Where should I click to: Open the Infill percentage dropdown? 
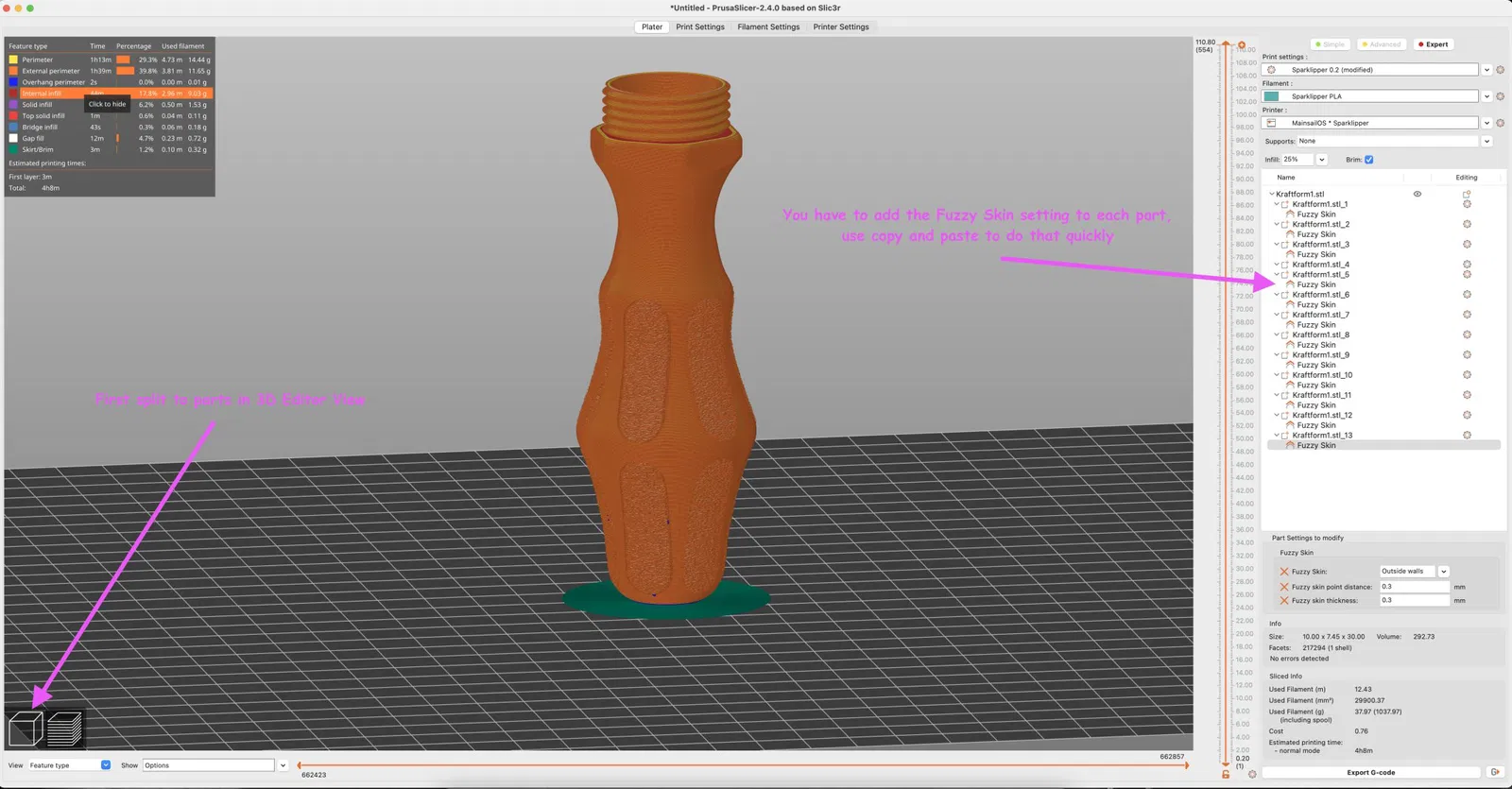1321,160
